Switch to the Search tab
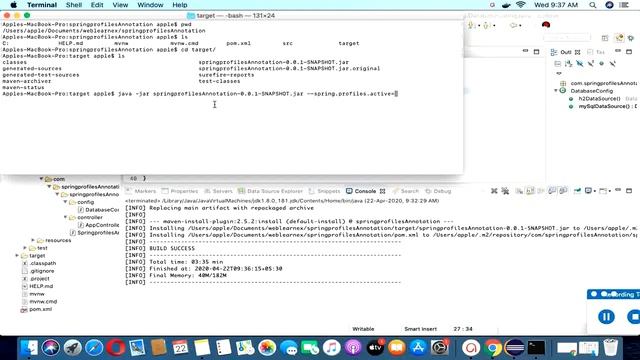640x360 pixels. pos(406,191)
